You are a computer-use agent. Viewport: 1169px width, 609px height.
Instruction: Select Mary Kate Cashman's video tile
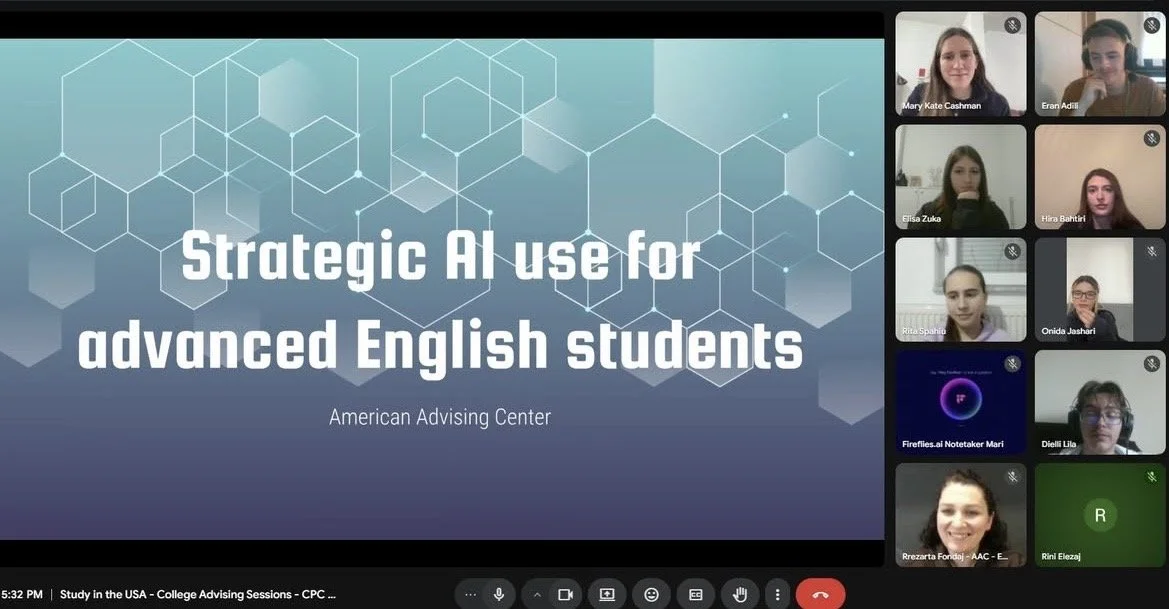(960, 63)
